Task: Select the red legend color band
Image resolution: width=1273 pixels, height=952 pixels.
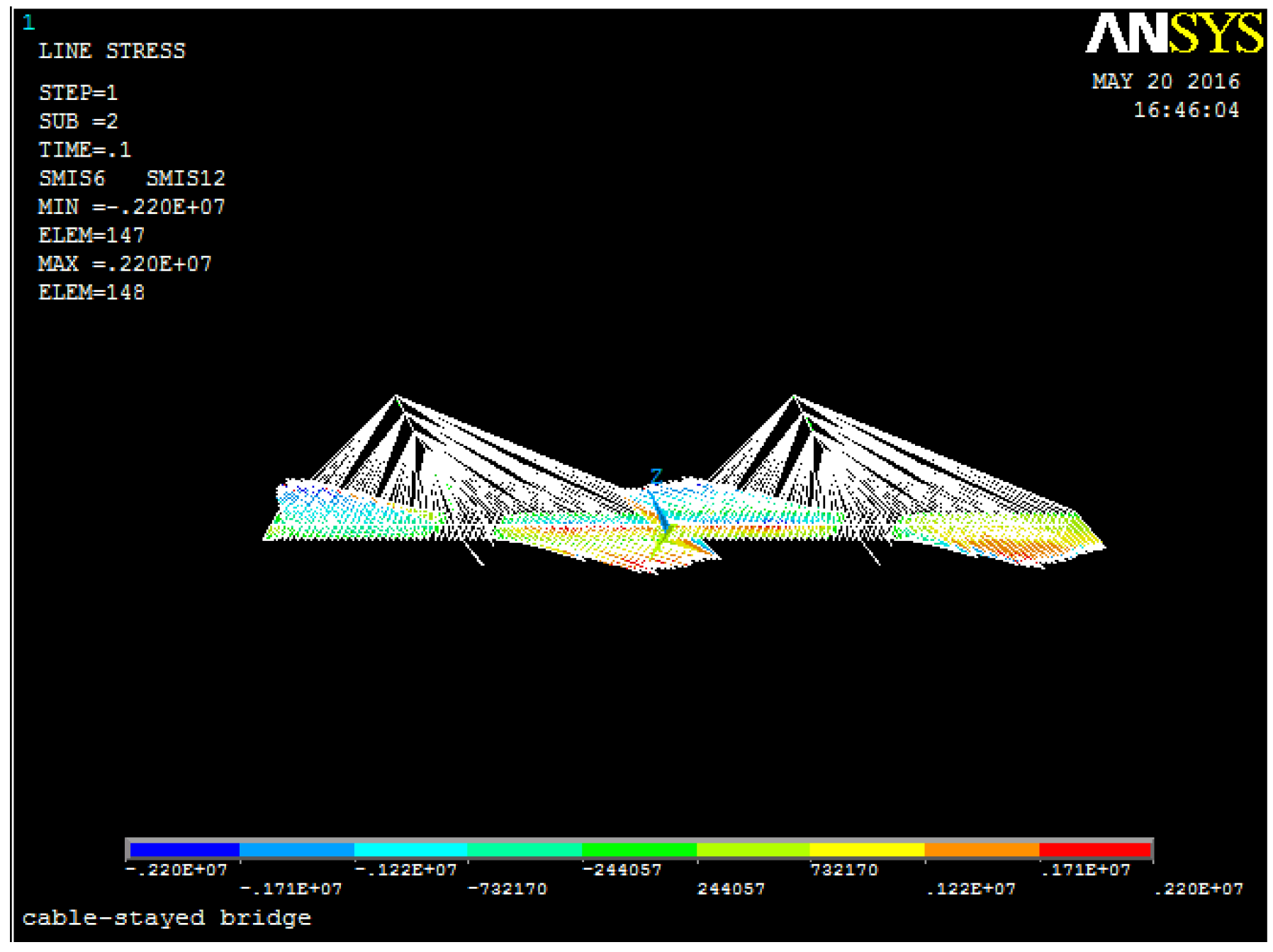Action: [1094, 849]
